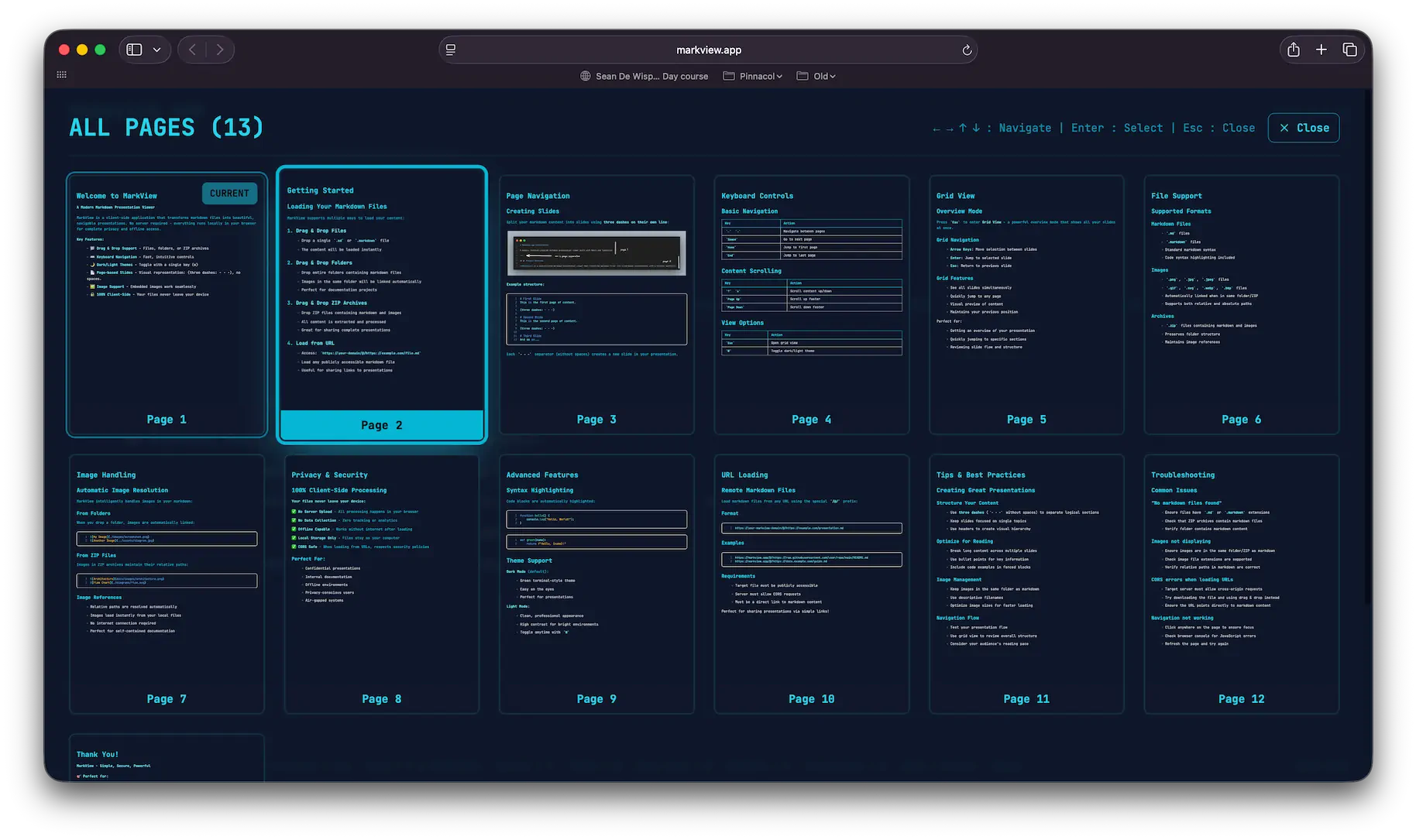This screenshot has height=840, width=1416.
Task: Click the Enter : Select hint text
Action: coord(1117,128)
